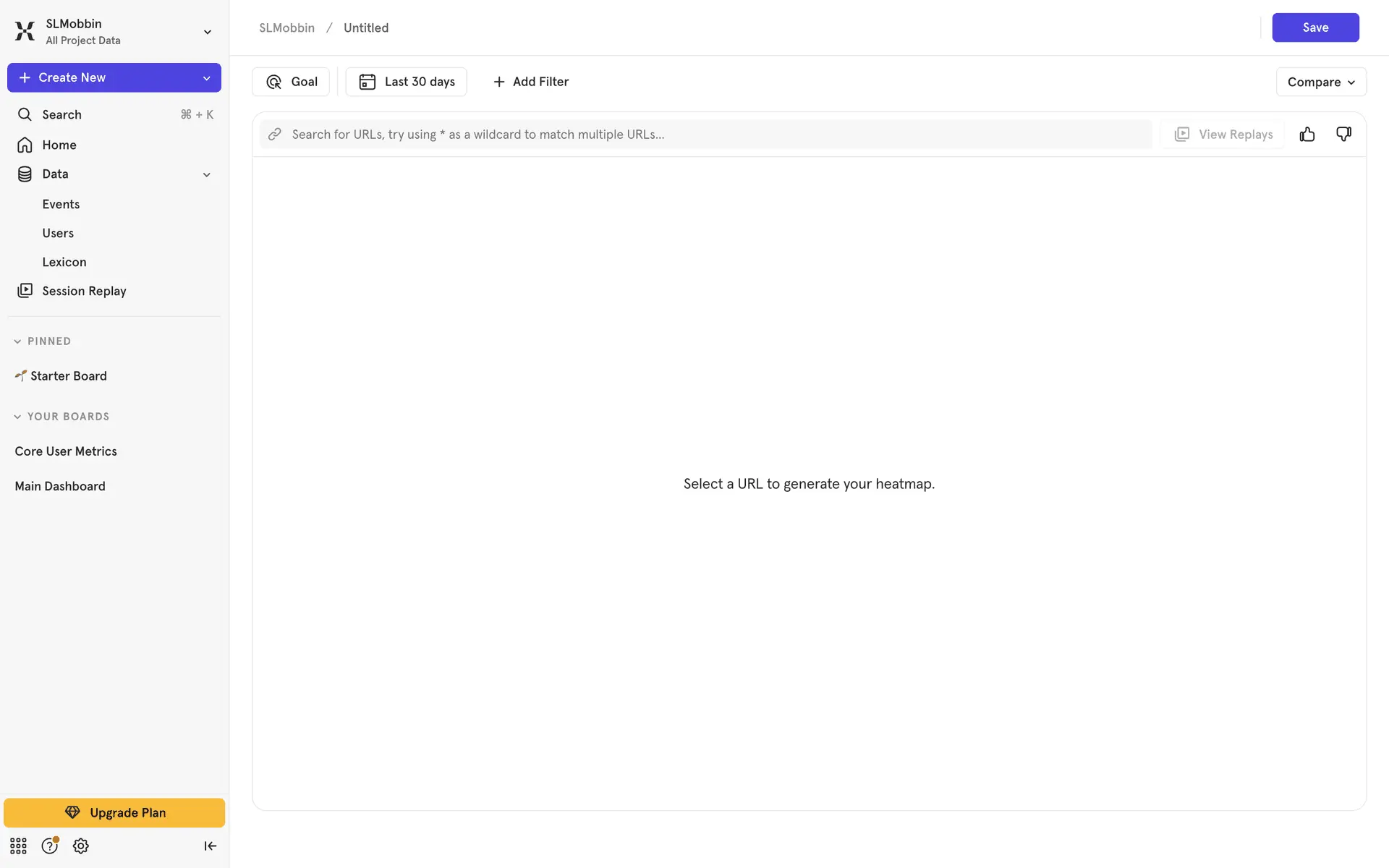Open Lexicon under Data
1389x868 pixels.
point(64,262)
